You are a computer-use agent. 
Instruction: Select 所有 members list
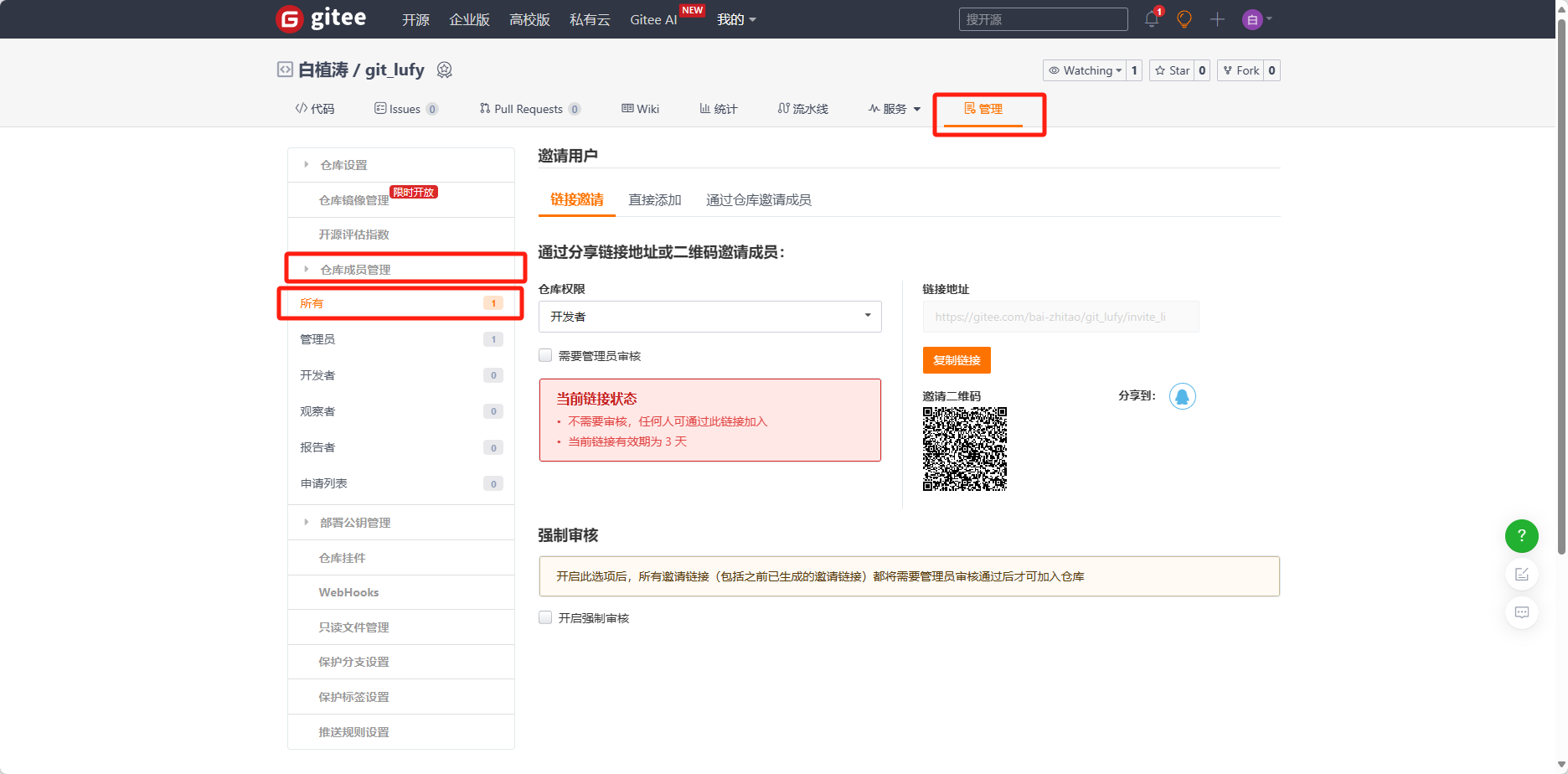coord(401,303)
